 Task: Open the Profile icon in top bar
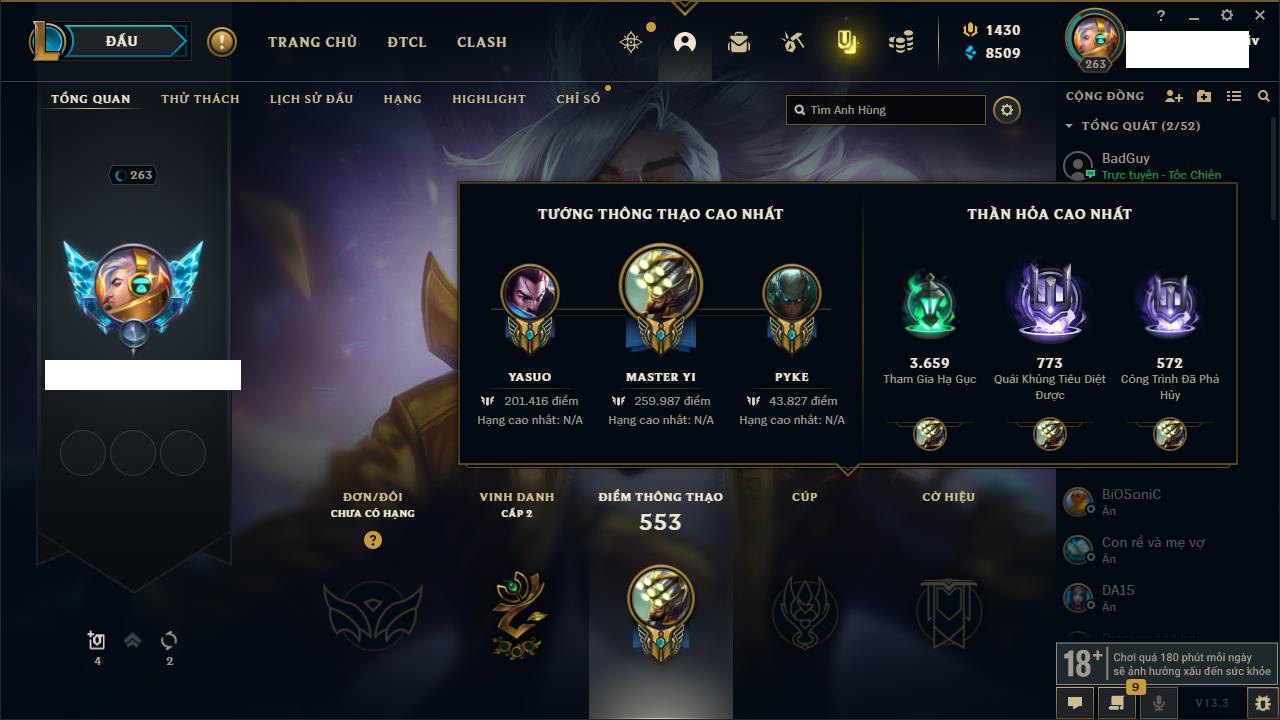(x=685, y=42)
